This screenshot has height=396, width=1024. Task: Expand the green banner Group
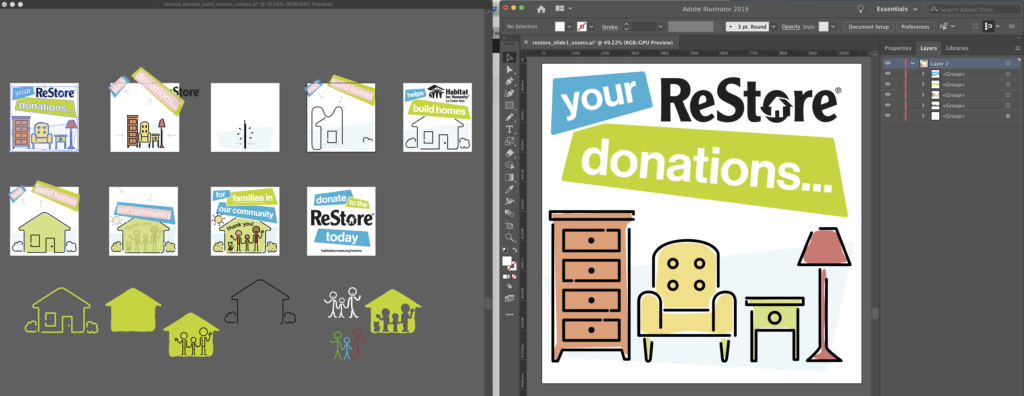(923, 84)
